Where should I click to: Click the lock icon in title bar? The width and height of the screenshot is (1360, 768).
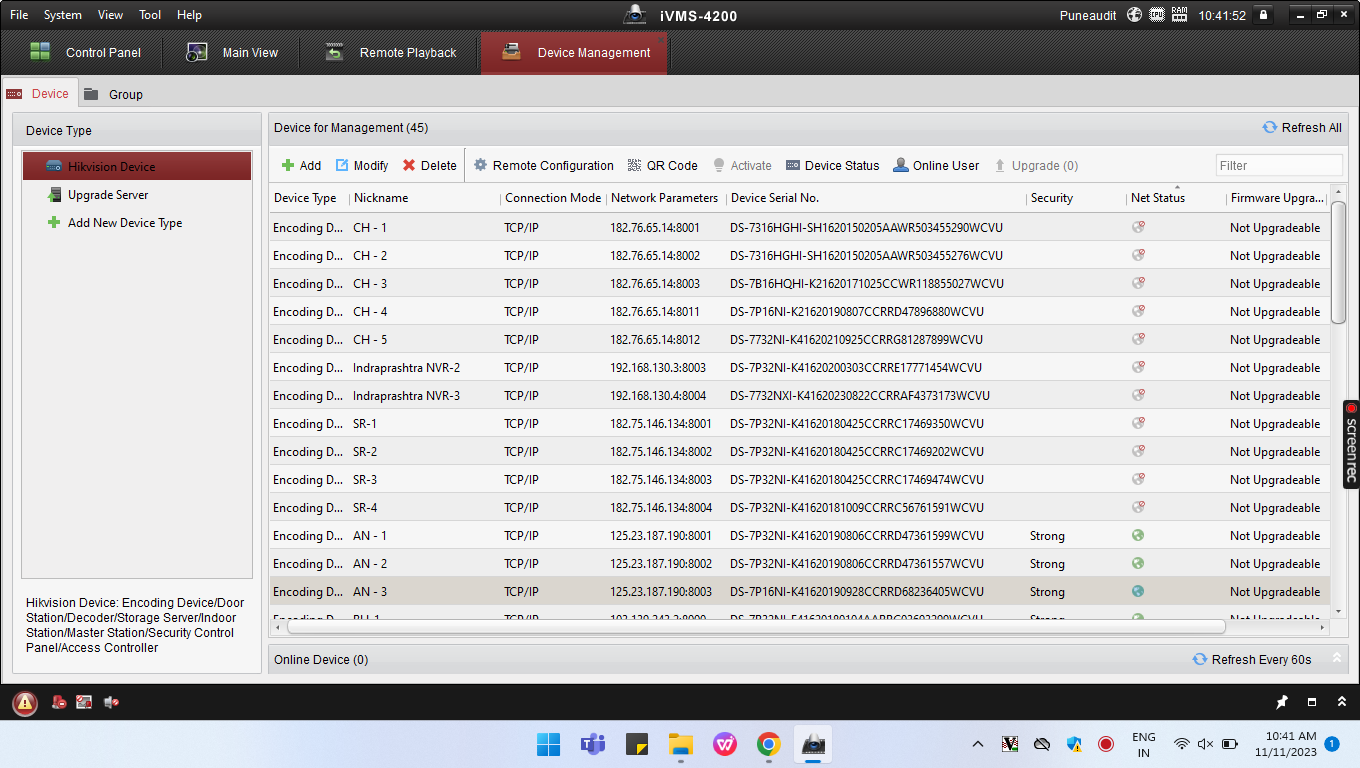click(1264, 15)
